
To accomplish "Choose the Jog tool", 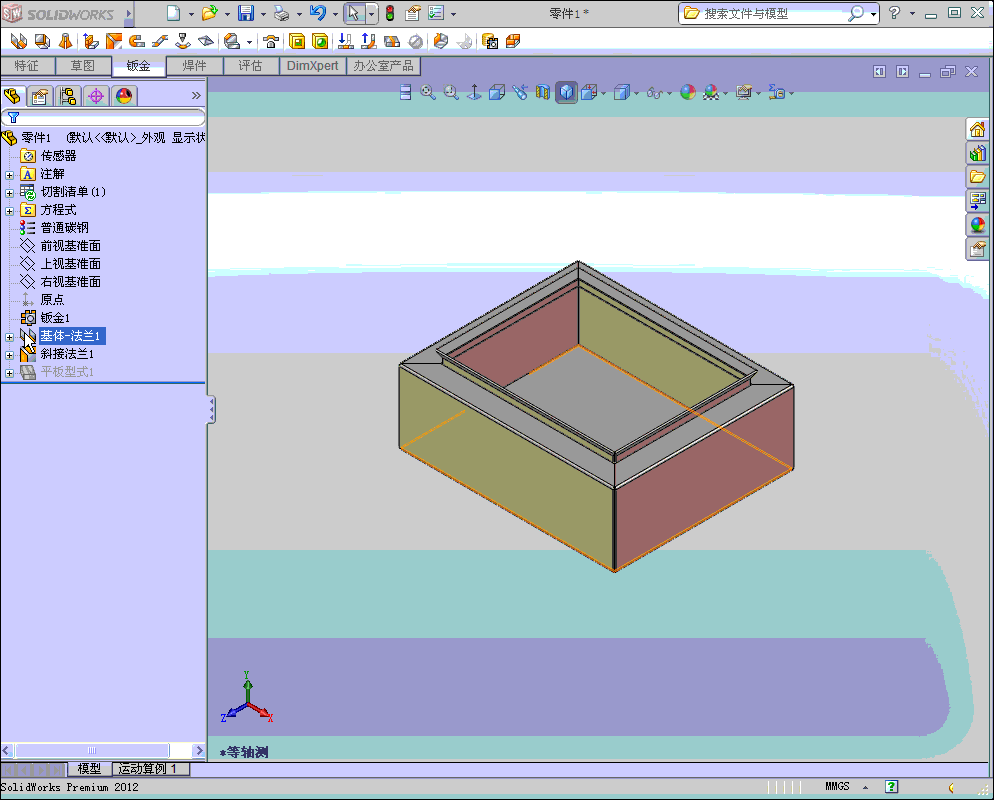I will pyautogui.click(x=159, y=41).
